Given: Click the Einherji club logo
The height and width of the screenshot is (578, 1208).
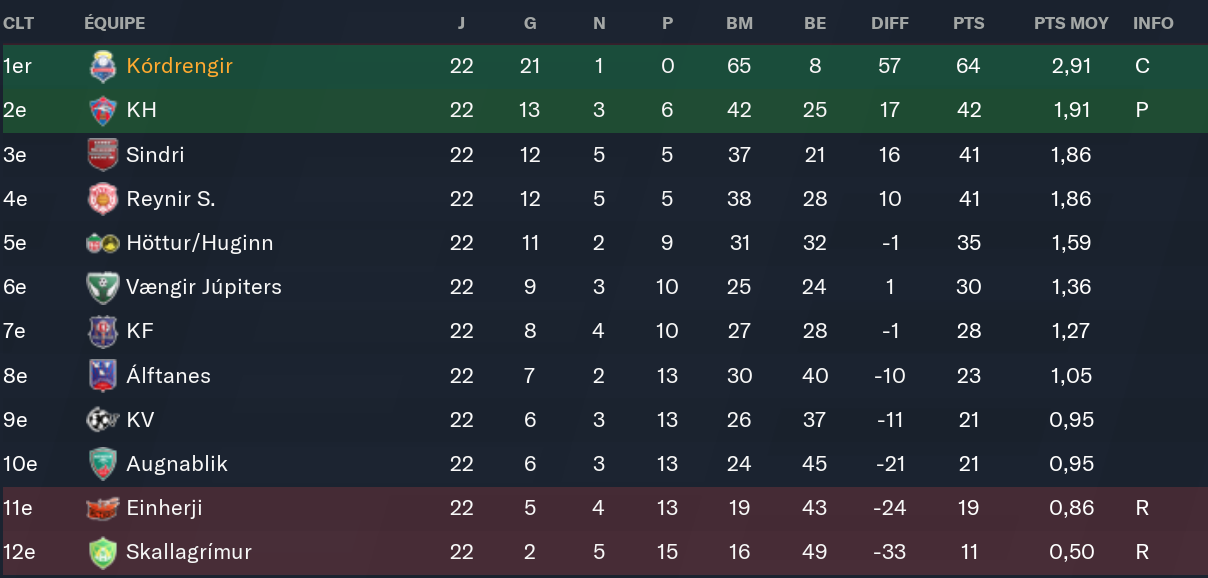Looking at the screenshot, I should [x=103, y=508].
